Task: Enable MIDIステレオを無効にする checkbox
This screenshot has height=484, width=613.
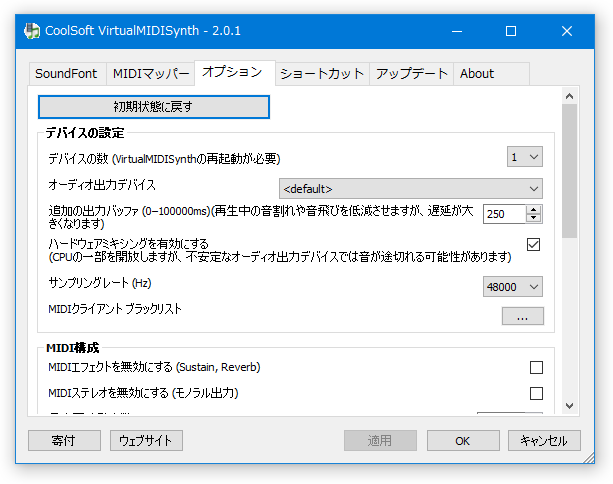Action: (536, 393)
